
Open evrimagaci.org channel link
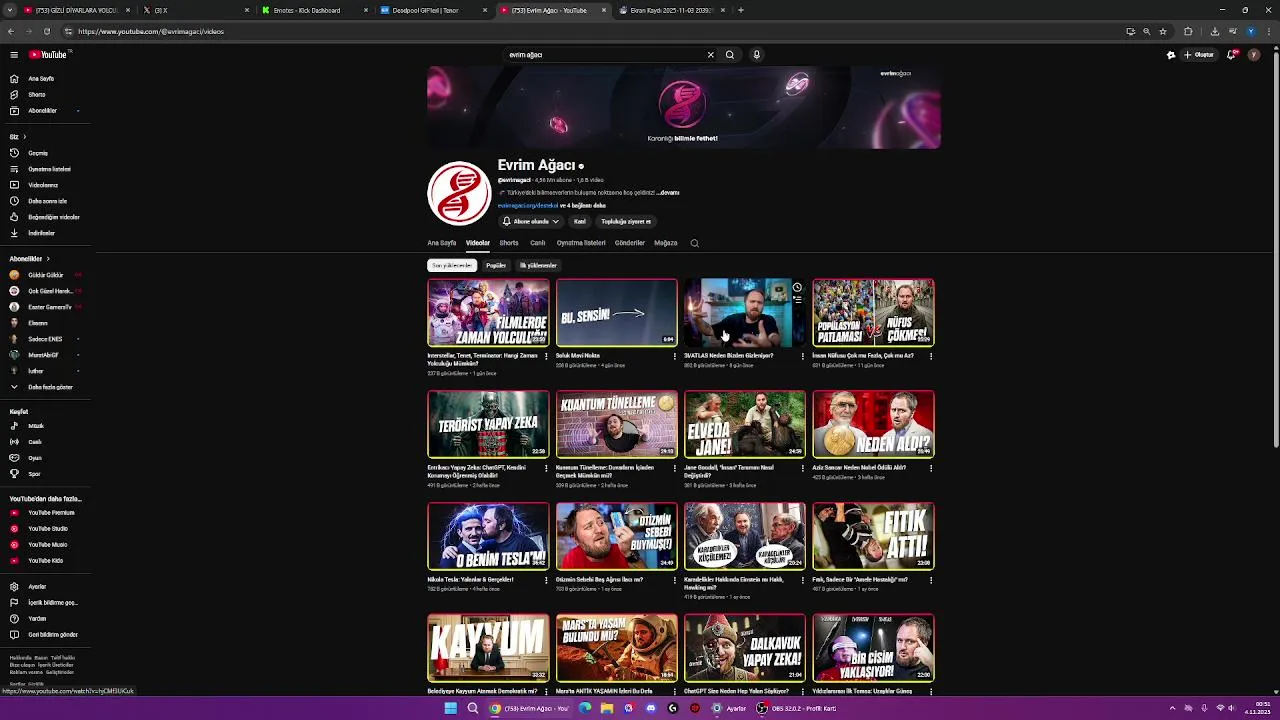click(528, 205)
